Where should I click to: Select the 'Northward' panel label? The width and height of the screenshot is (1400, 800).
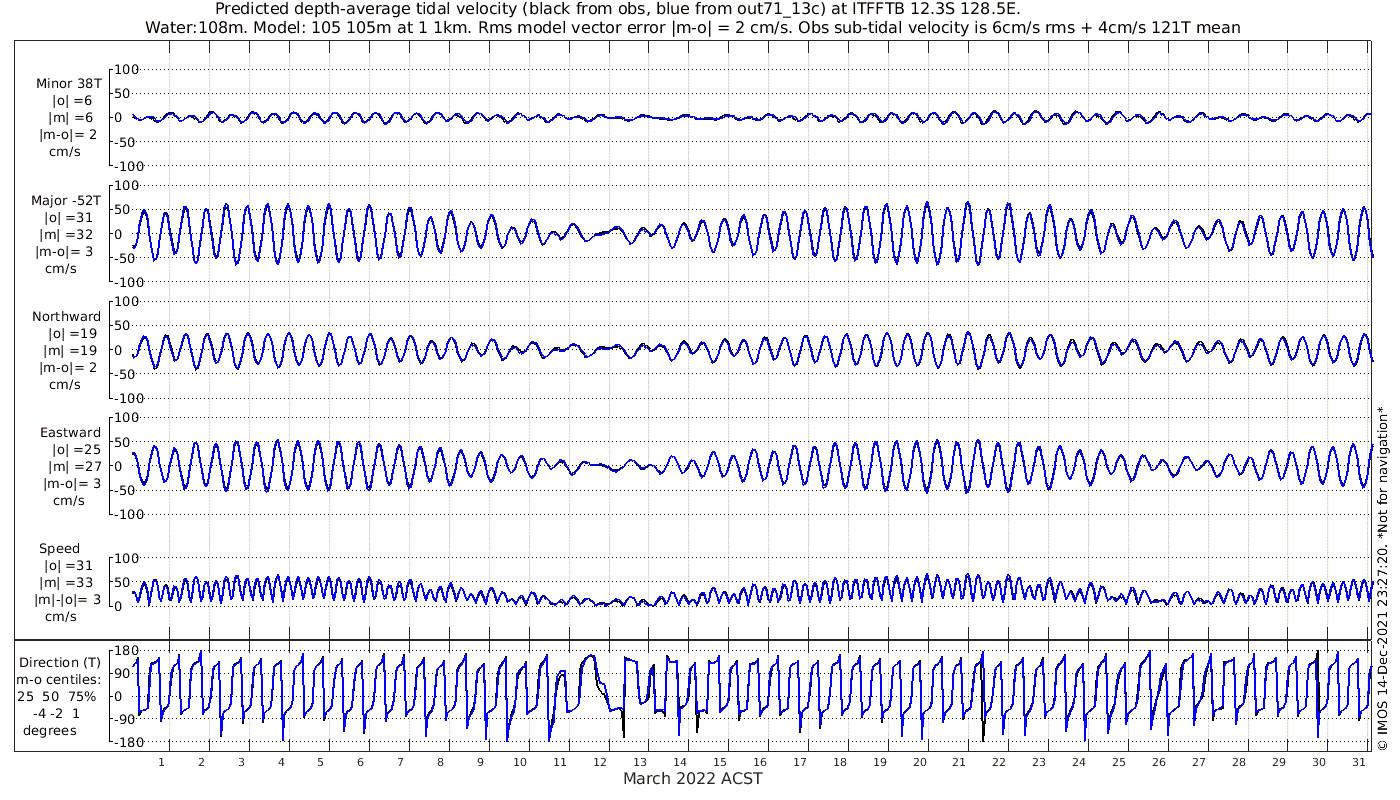pyautogui.click(x=66, y=316)
